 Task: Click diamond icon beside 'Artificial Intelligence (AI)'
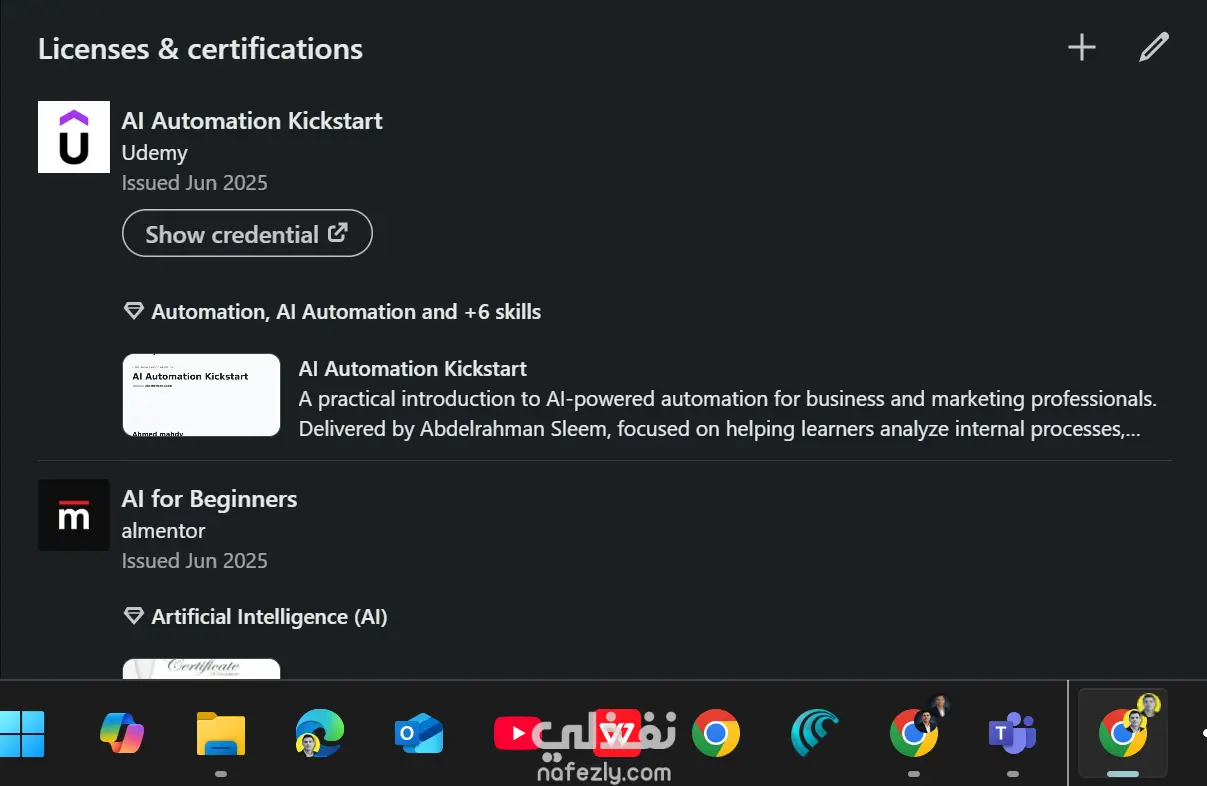pos(133,617)
